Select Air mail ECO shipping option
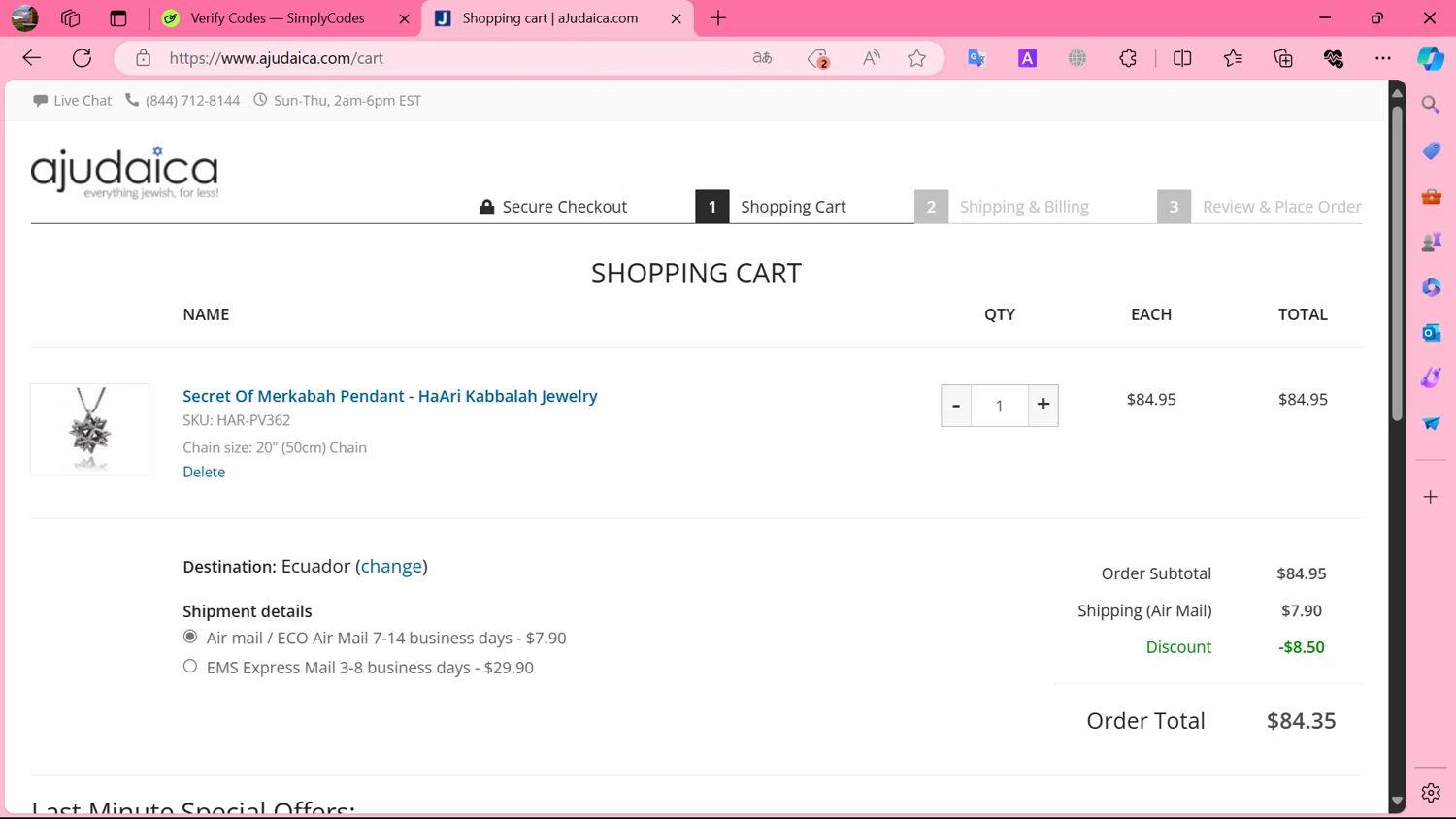 click(x=190, y=637)
